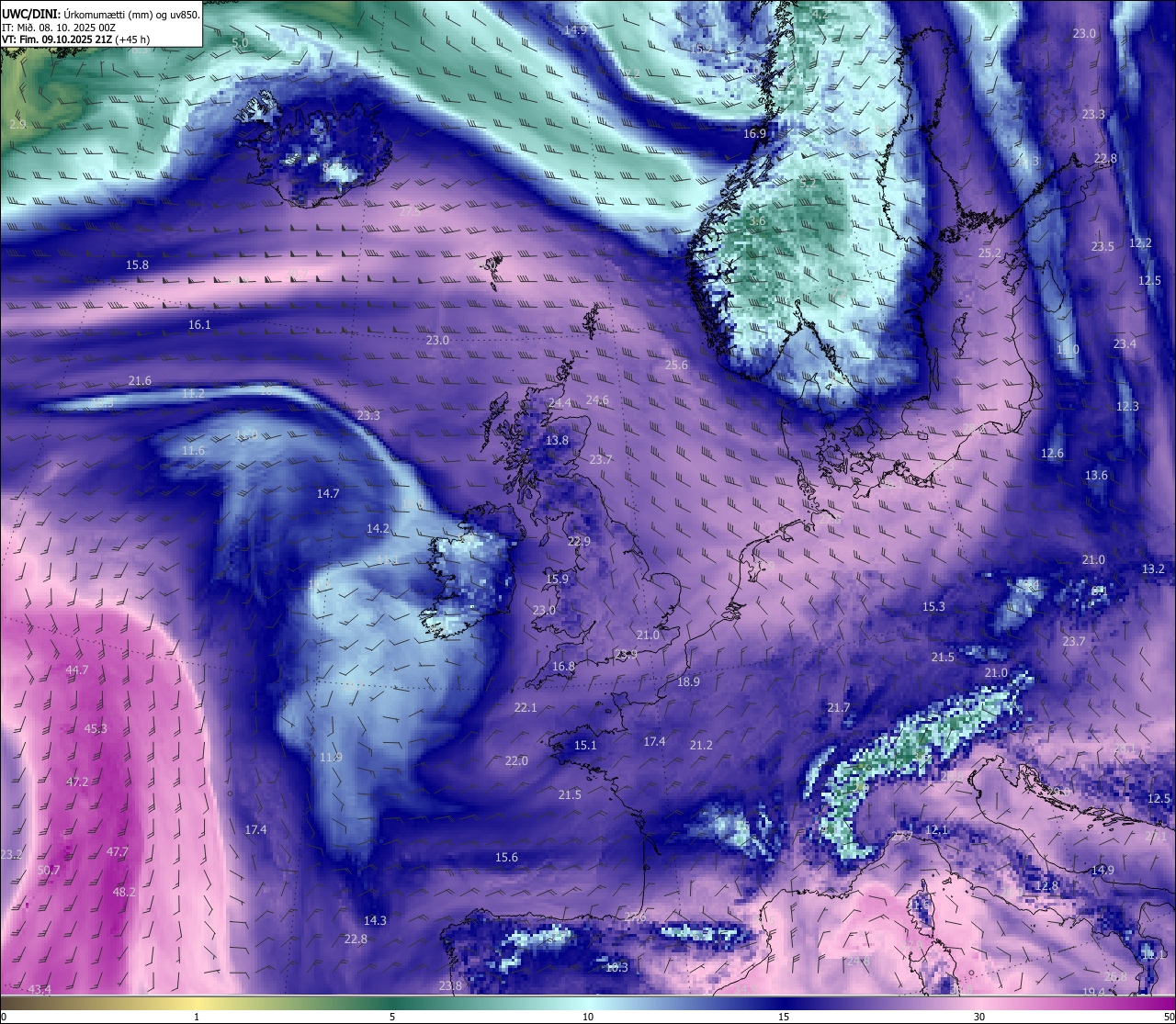
Task: Click the 15.1 value over Brittany
Action: [585, 745]
